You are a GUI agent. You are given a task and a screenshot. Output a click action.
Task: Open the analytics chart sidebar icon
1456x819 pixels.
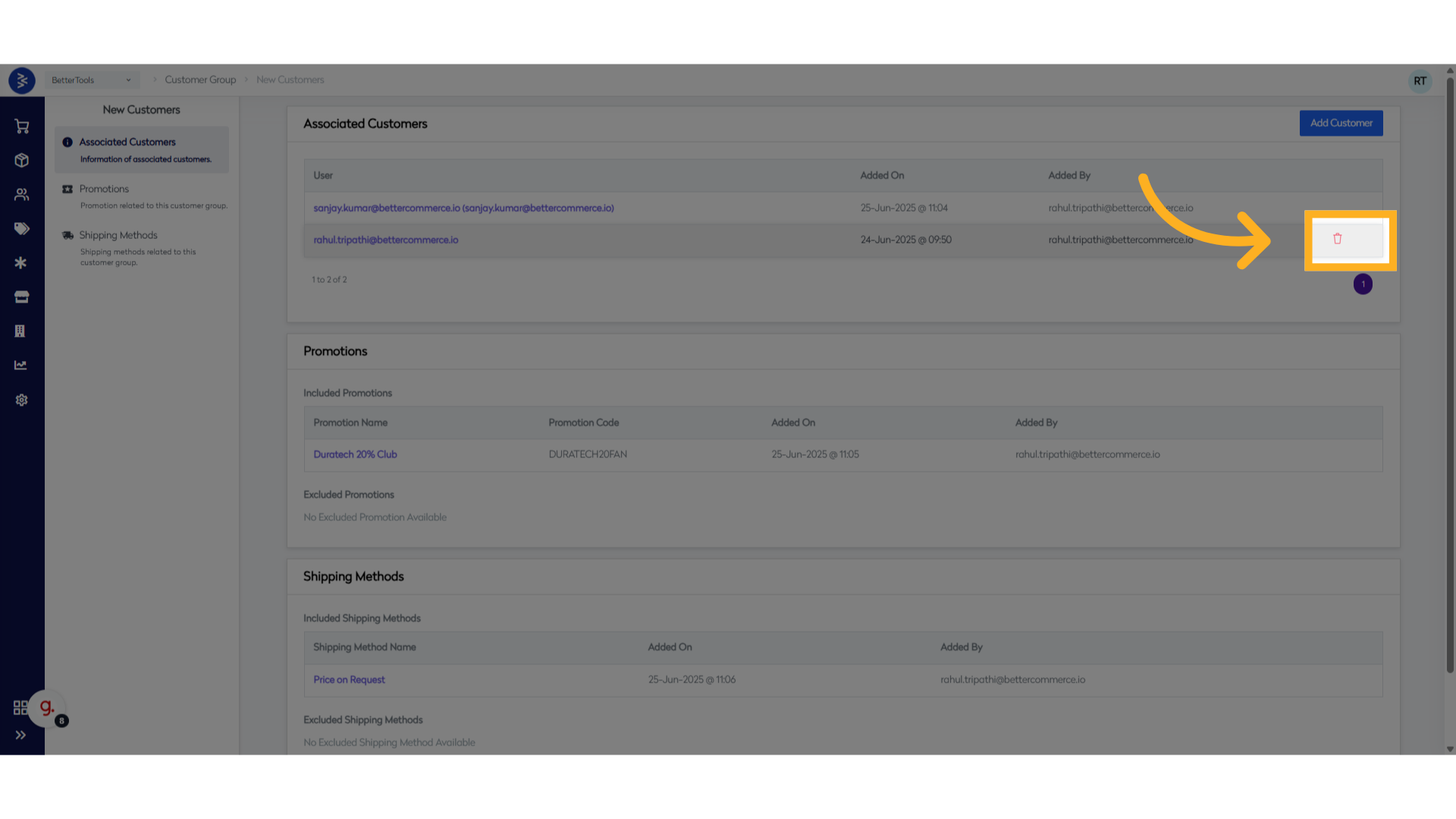point(21,366)
